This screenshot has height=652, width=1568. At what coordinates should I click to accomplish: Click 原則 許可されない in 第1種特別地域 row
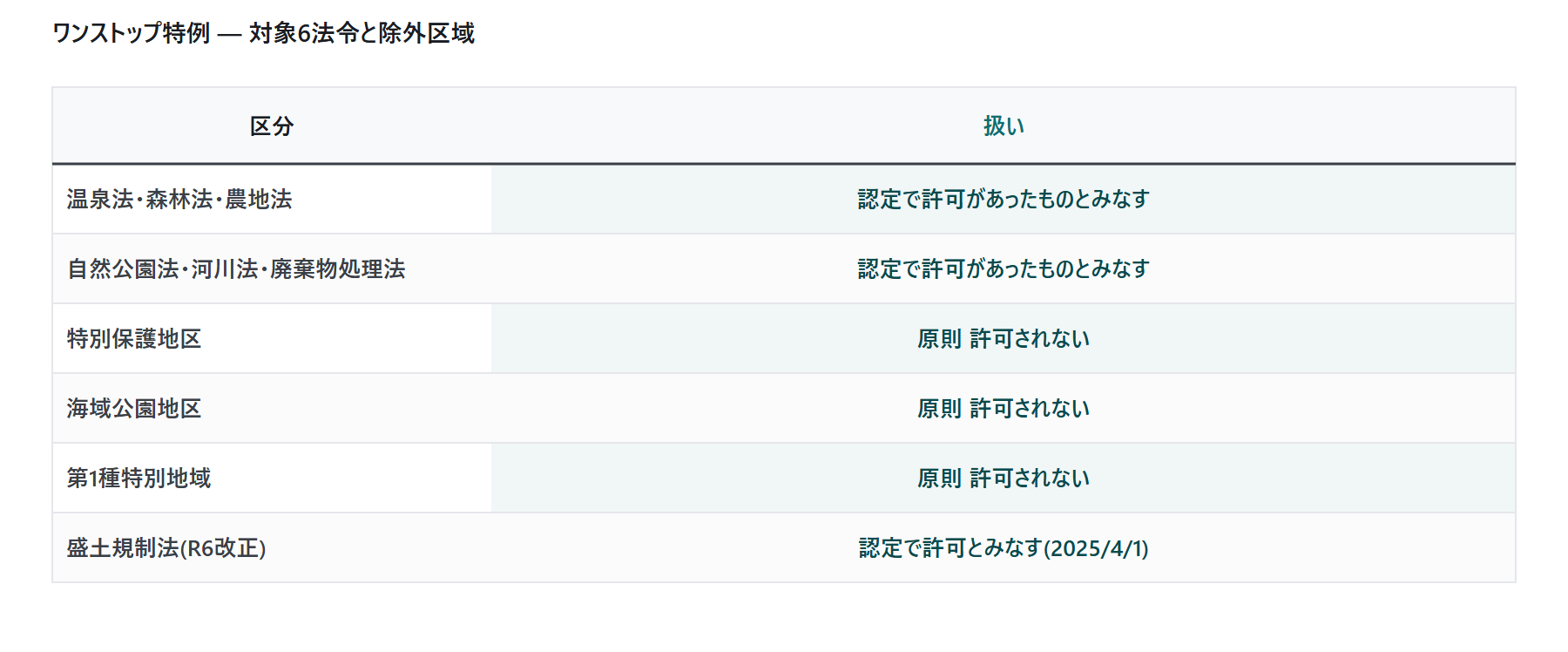pos(1004,478)
